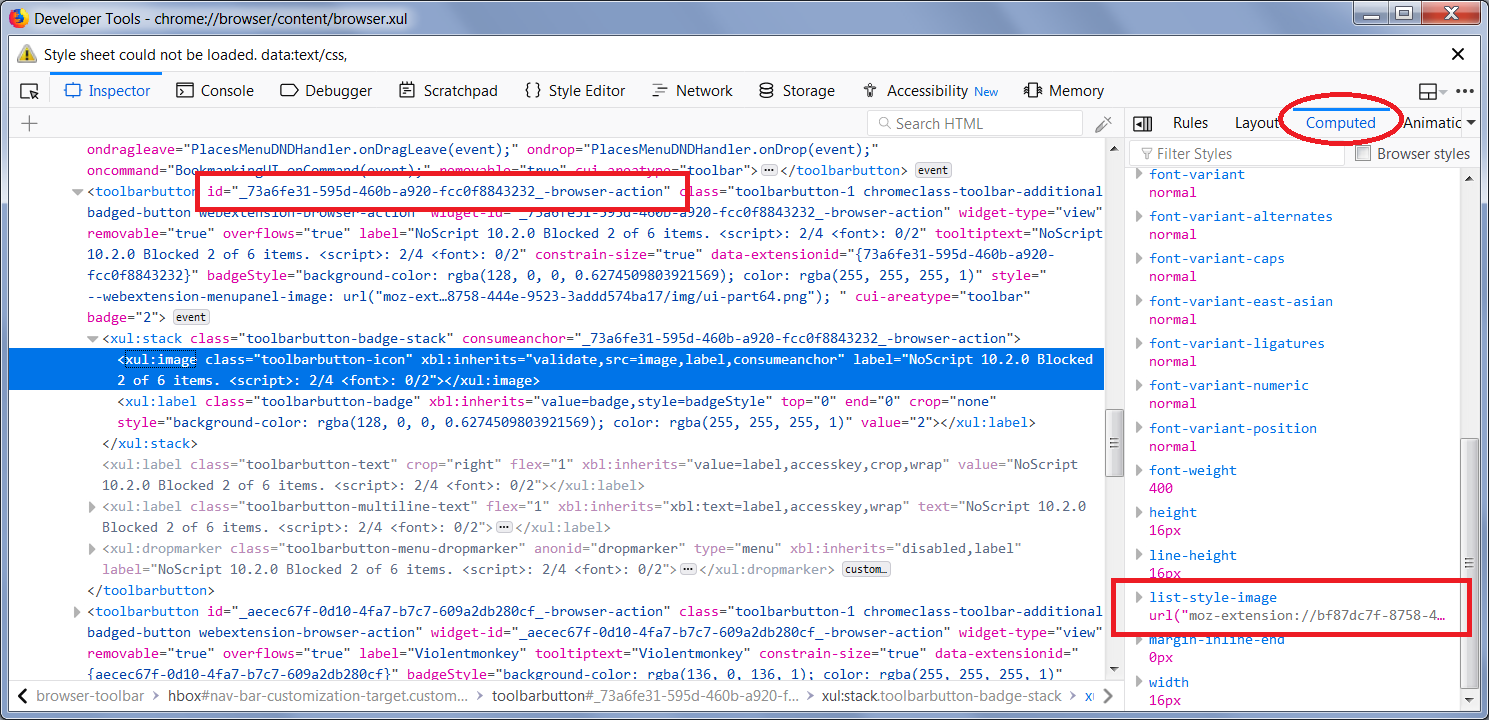Dismiss the style sheet warning notification

click(1458, 54)
